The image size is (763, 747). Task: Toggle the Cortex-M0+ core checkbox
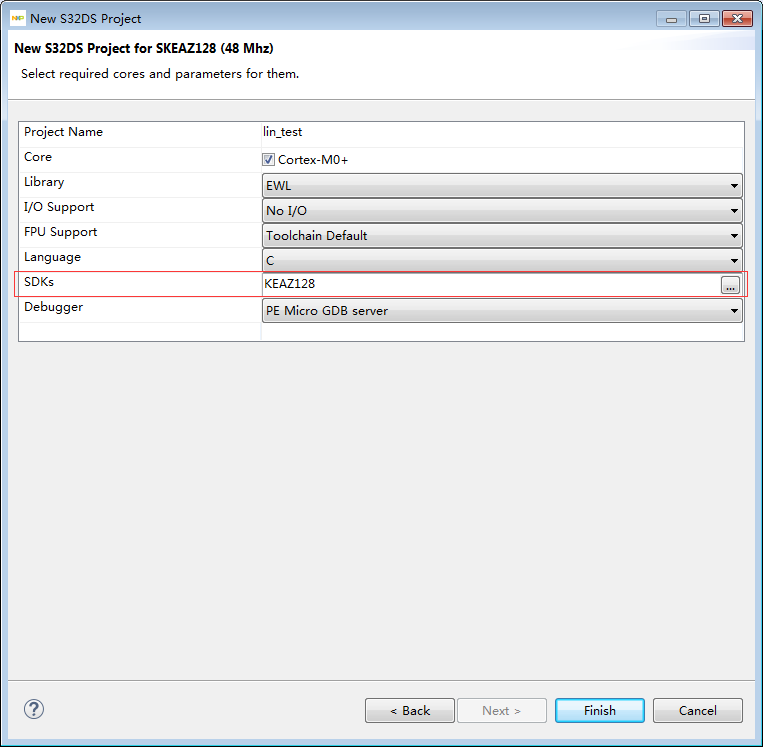click(268, 160)
